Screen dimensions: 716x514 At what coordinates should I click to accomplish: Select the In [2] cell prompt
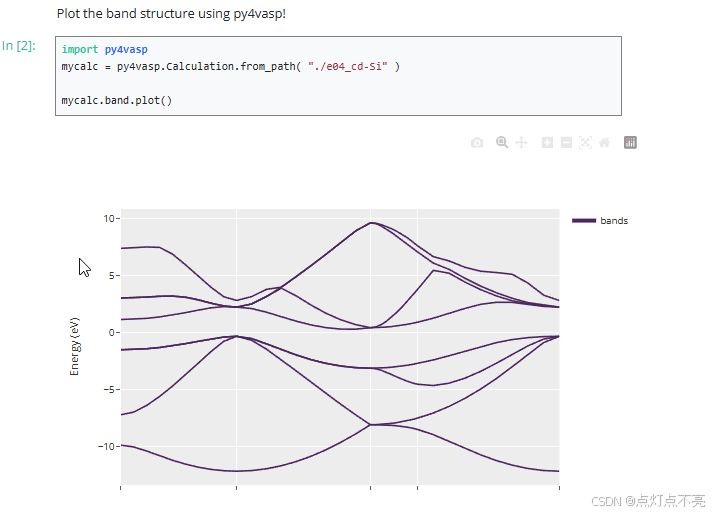coord(19,46)
